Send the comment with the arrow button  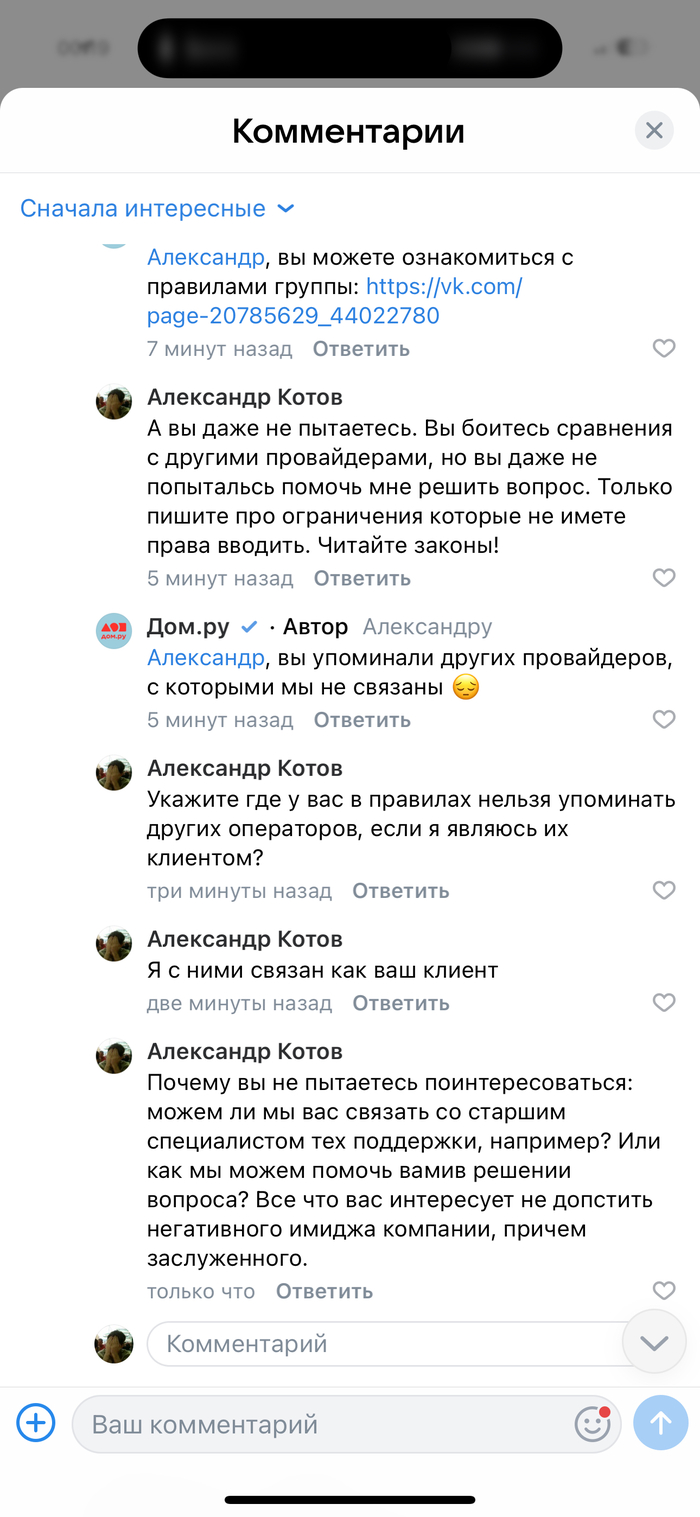tap(661, 1423)
